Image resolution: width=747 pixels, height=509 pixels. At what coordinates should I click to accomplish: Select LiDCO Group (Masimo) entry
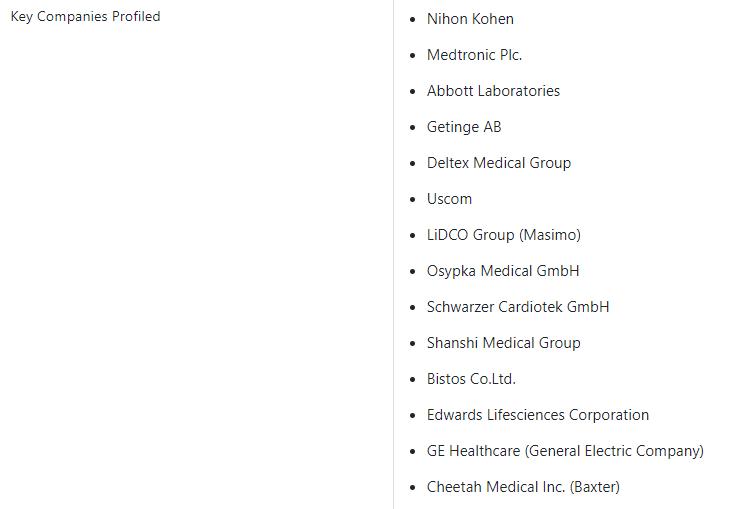[504, 235]
